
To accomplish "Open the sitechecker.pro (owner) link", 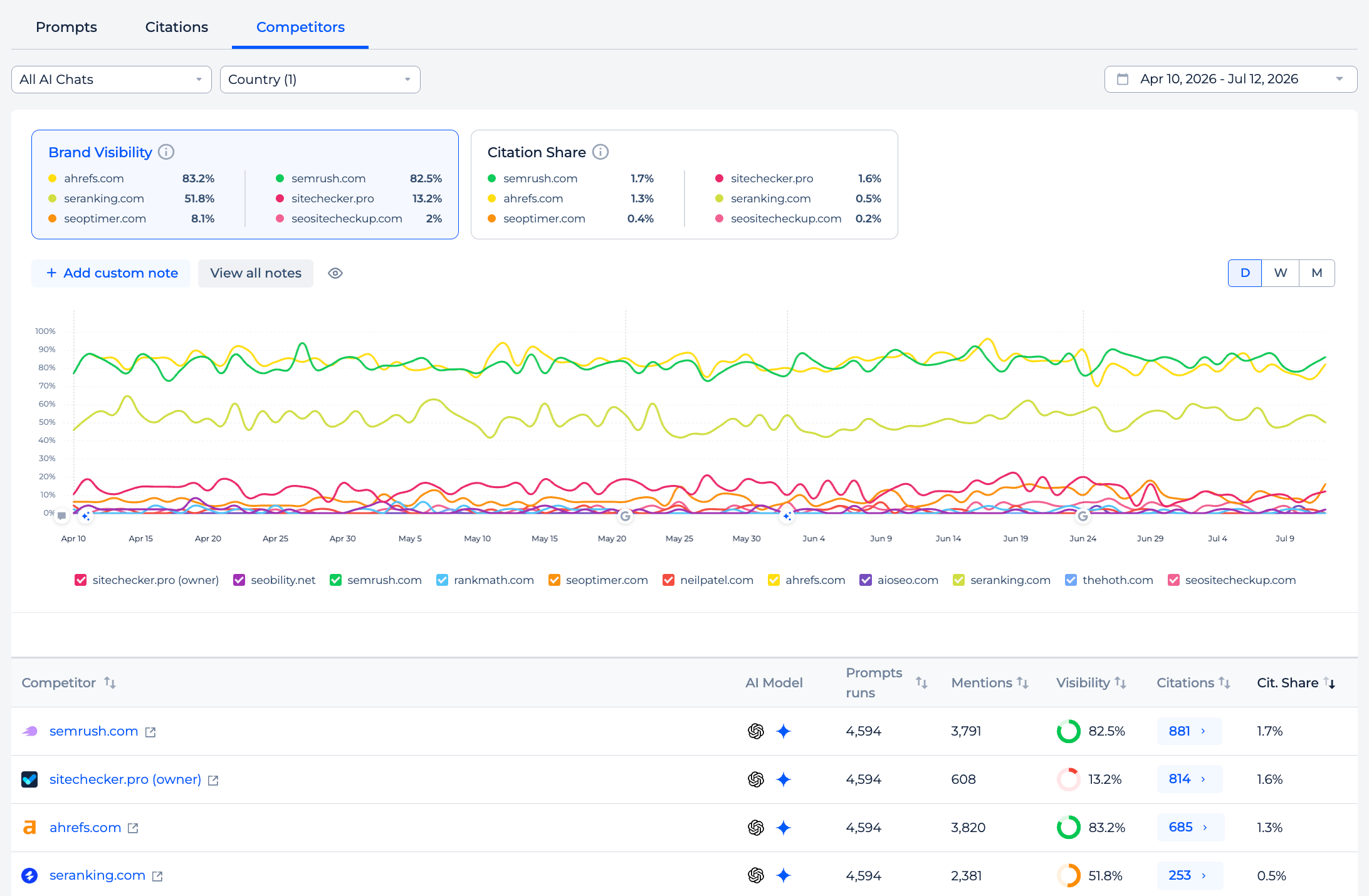I will (125, 779).
